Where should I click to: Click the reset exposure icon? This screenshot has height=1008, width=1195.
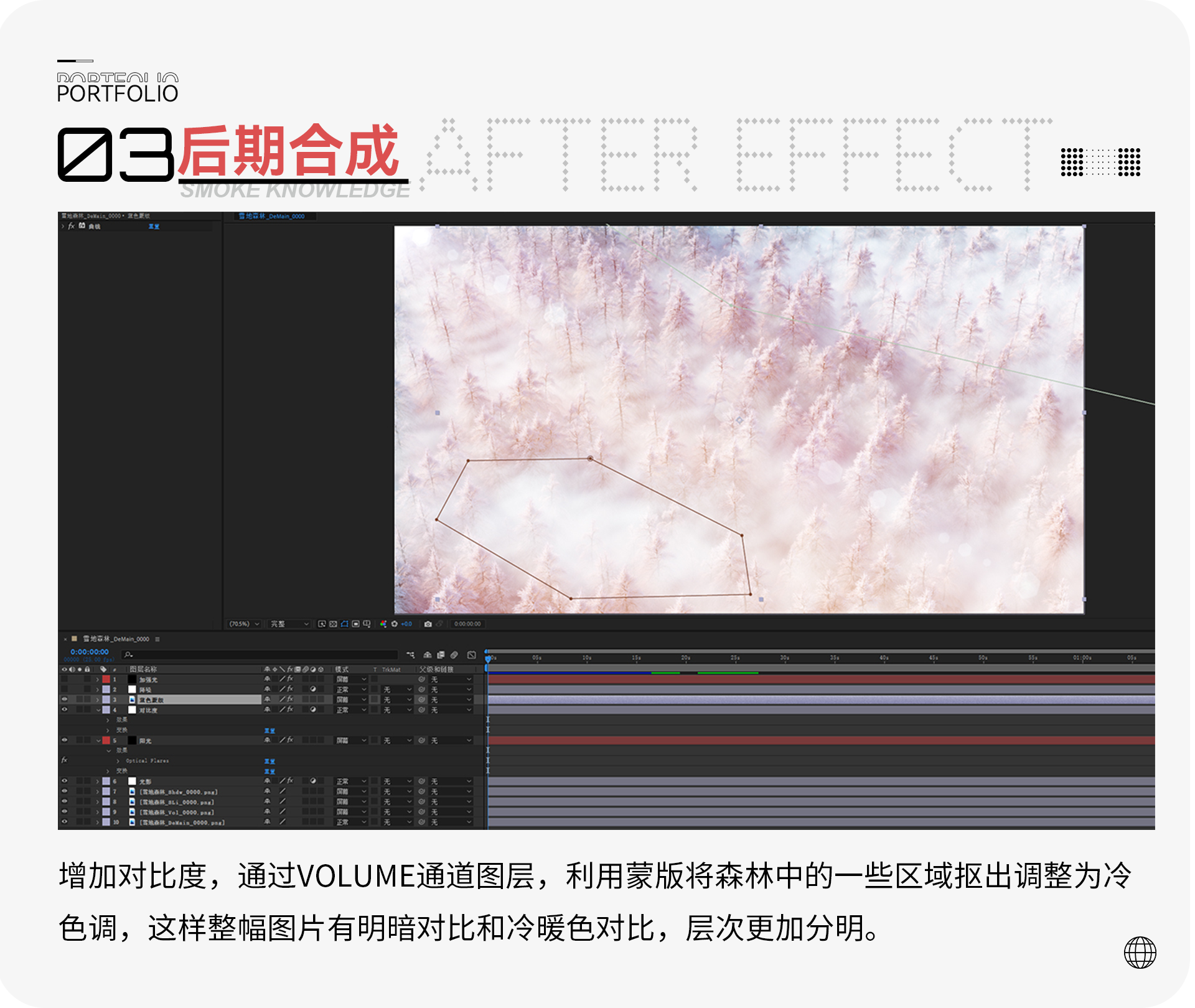tap(394, 624)
